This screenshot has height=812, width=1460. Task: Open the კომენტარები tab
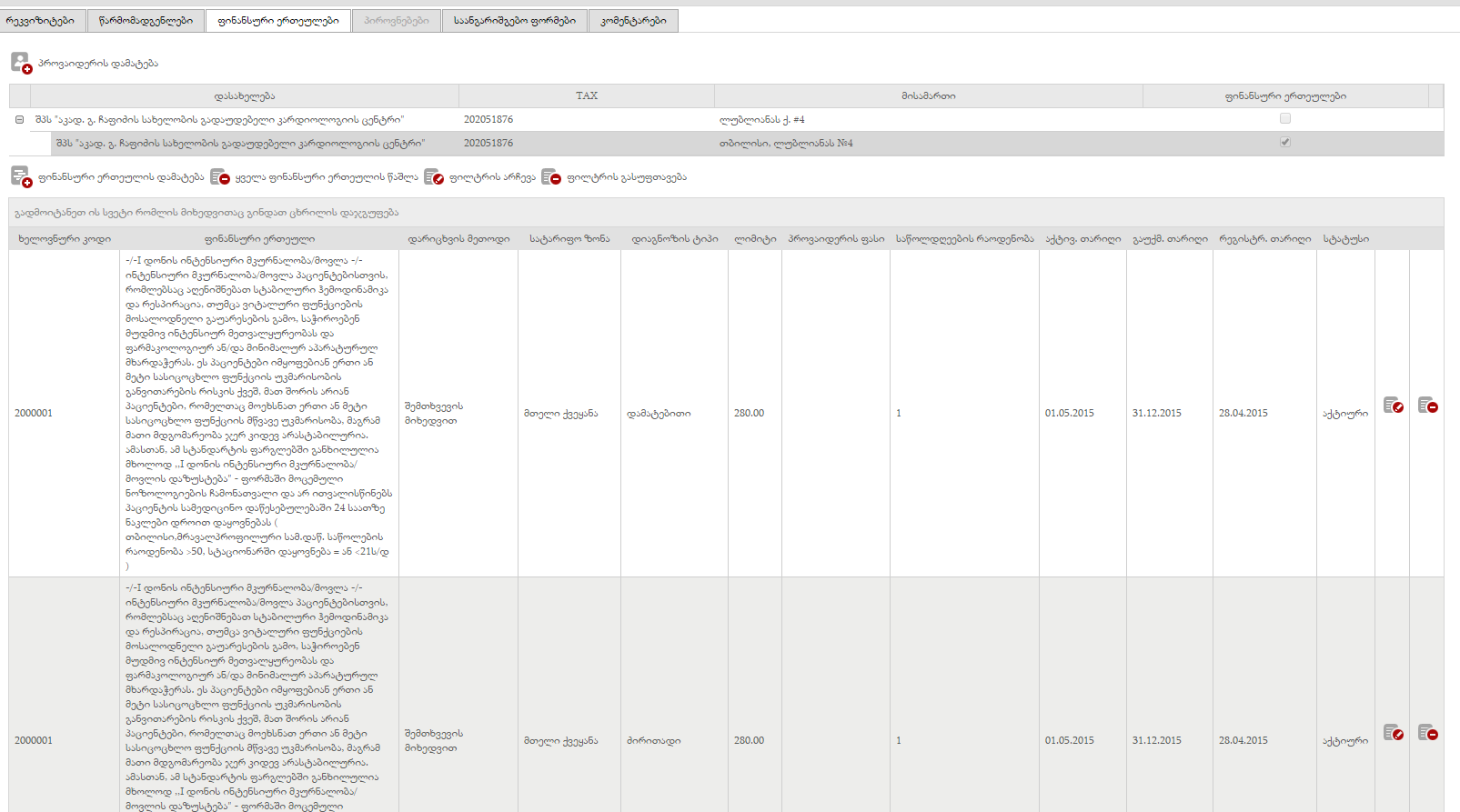633,21
